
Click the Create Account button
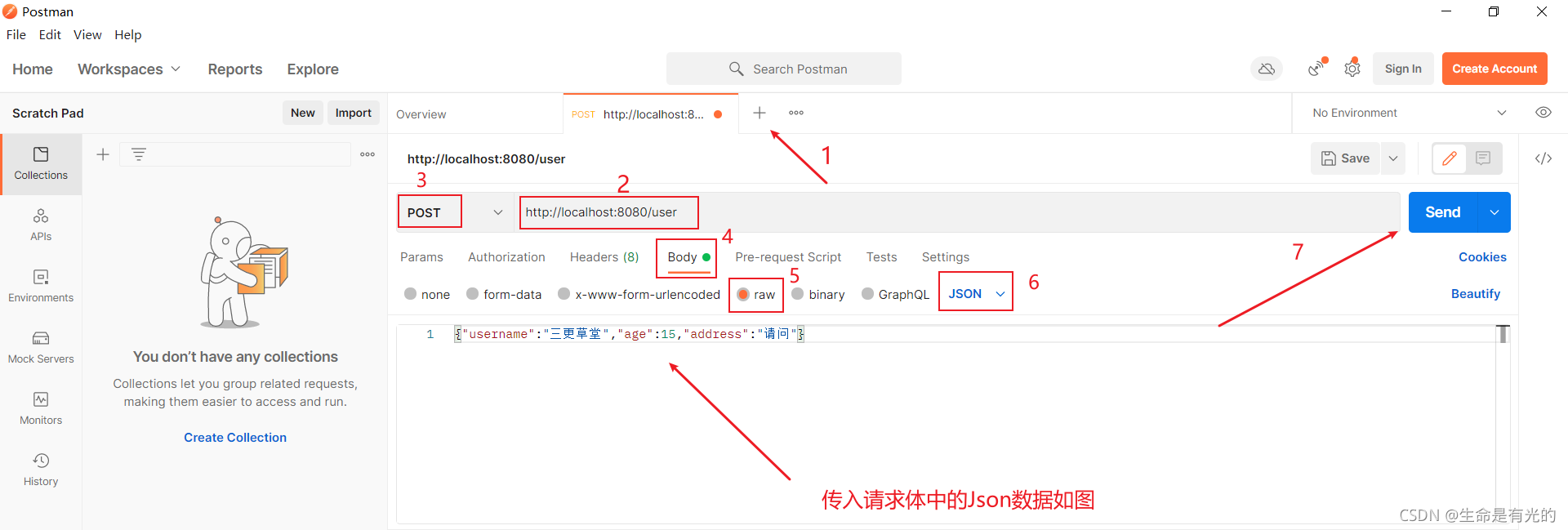click(1494, 69)
